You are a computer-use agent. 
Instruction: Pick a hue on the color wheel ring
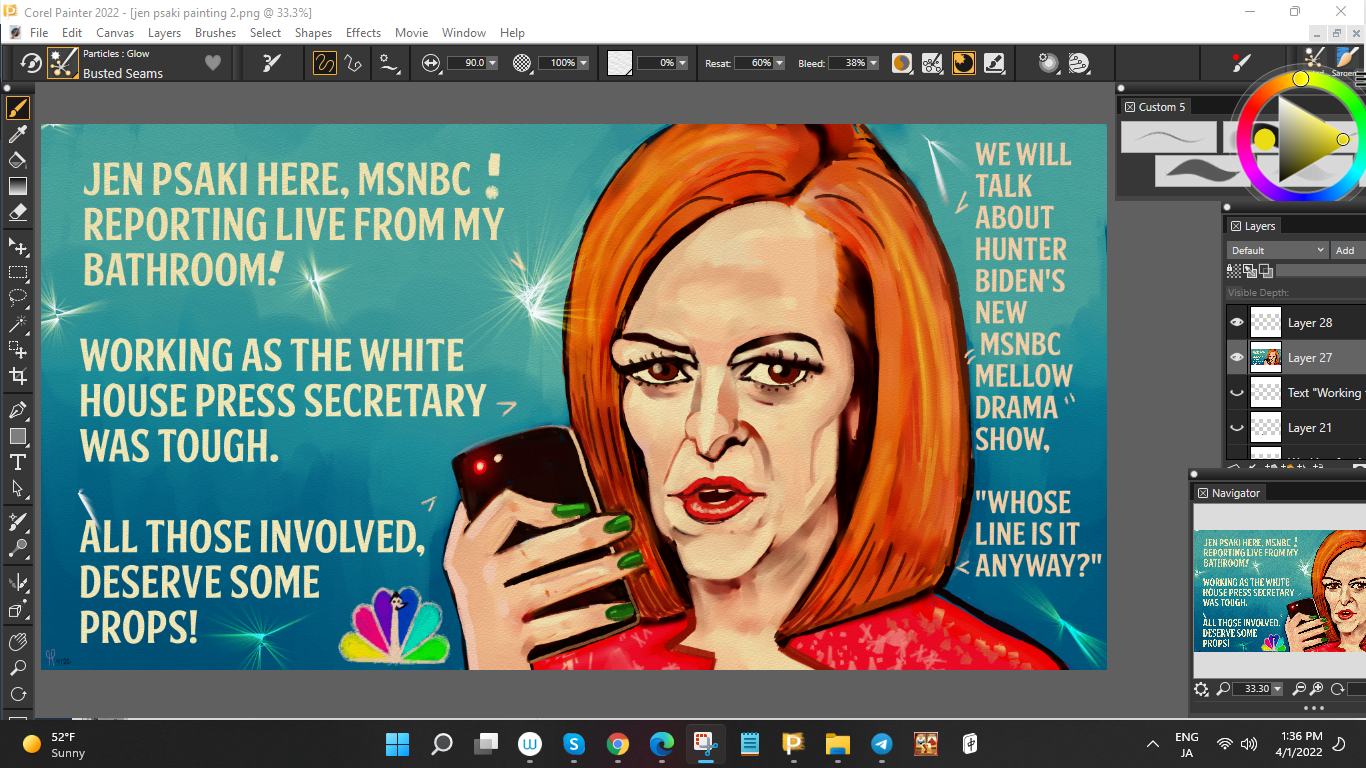click(1300, 79)
